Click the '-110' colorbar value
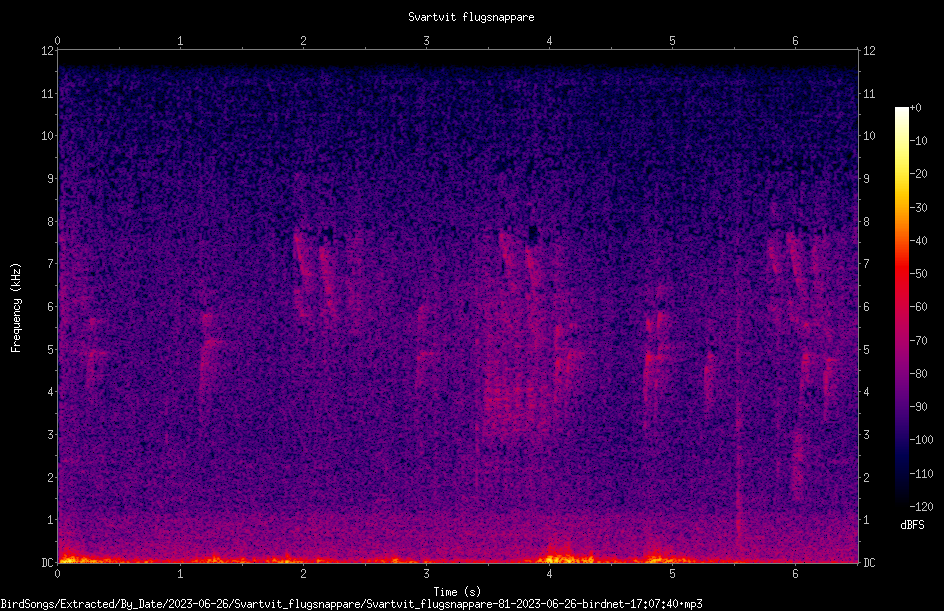Image resolution: width=944 pixels, height=611 pixels. click(921, 473)
